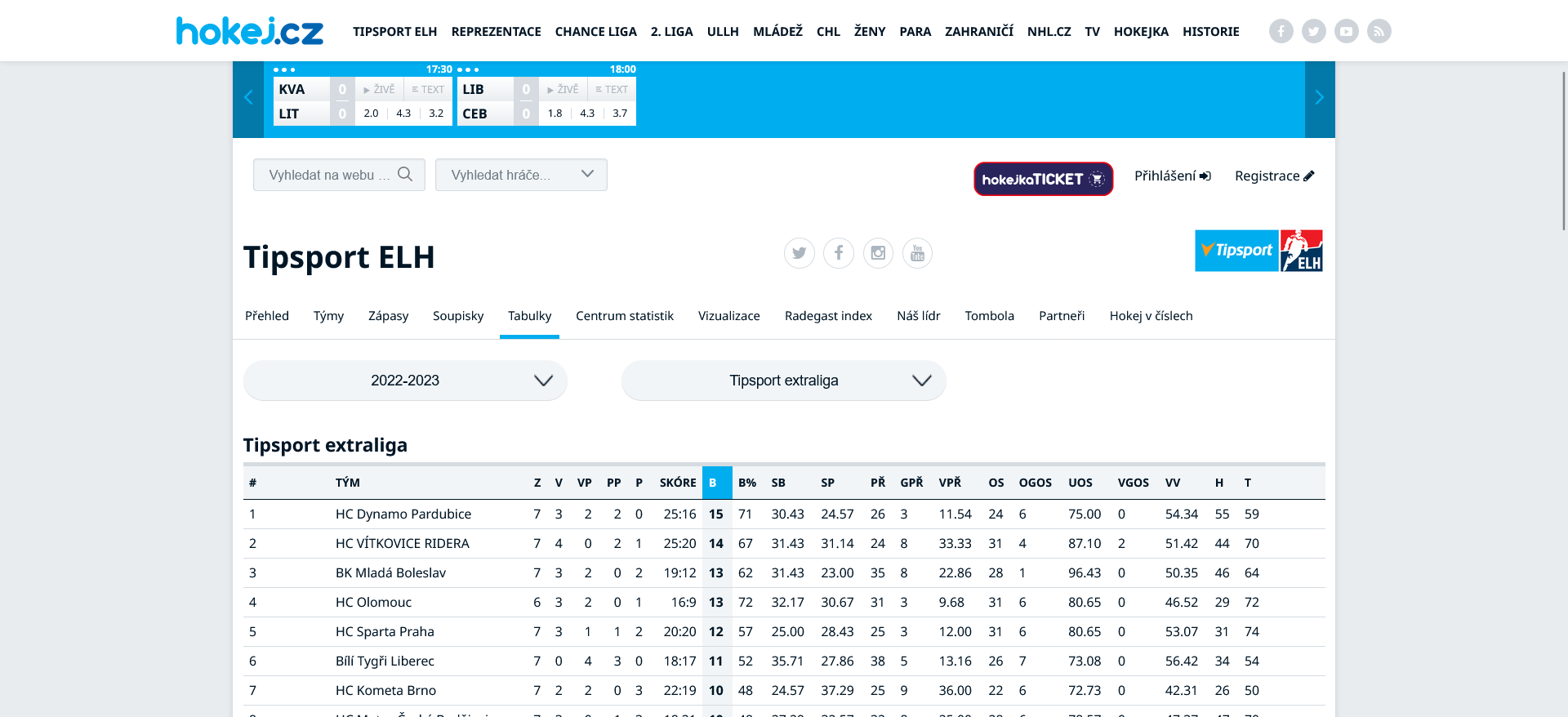The height and width of the screenshot is (717, 1568).
Task: Open the RSS feed icon in the header
Action: pos(1379,31)
